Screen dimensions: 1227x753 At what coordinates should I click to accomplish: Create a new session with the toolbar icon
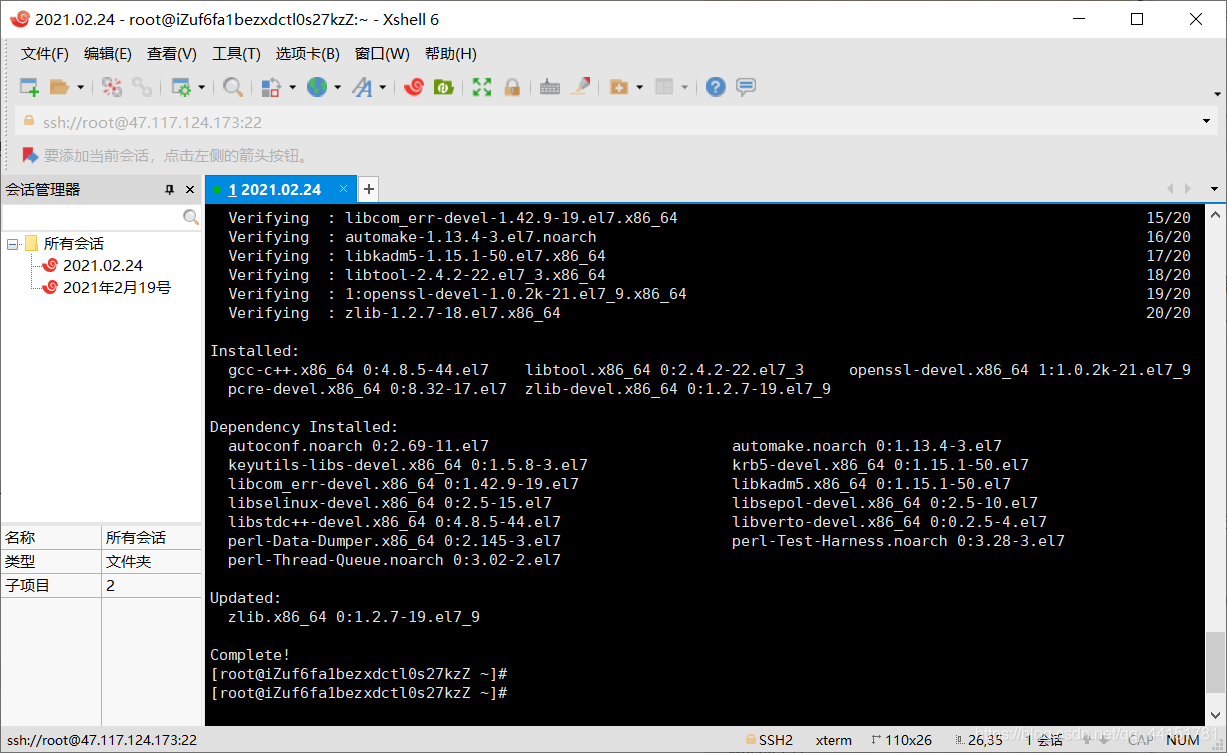pyautogui.click(x=29, y=87)
